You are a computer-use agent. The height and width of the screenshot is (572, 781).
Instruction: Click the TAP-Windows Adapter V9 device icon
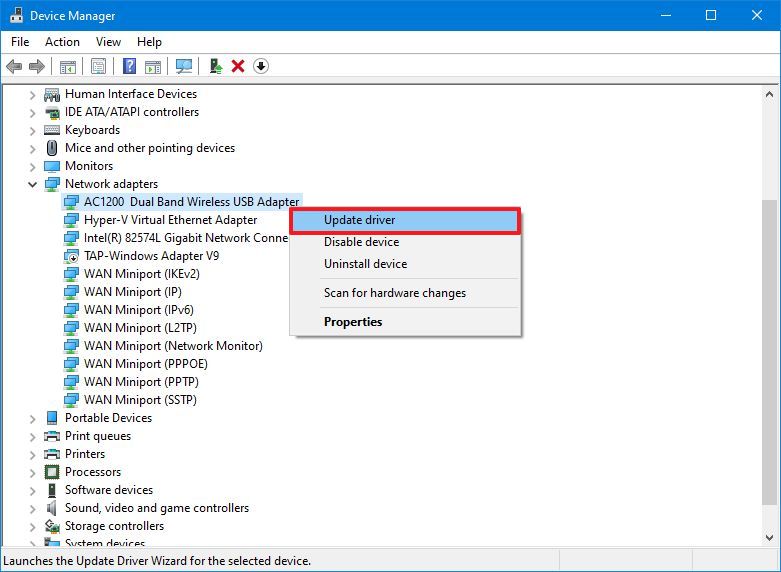[71, 256]
